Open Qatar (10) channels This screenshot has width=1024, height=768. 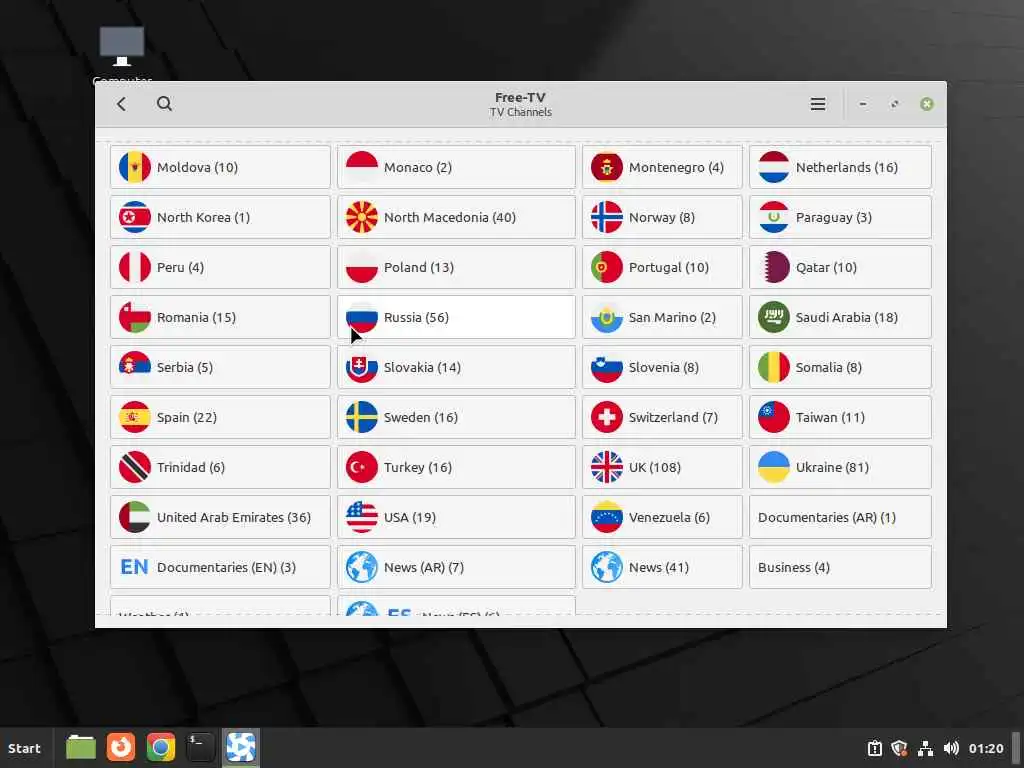pyautogui.click(x=840, y=267)
